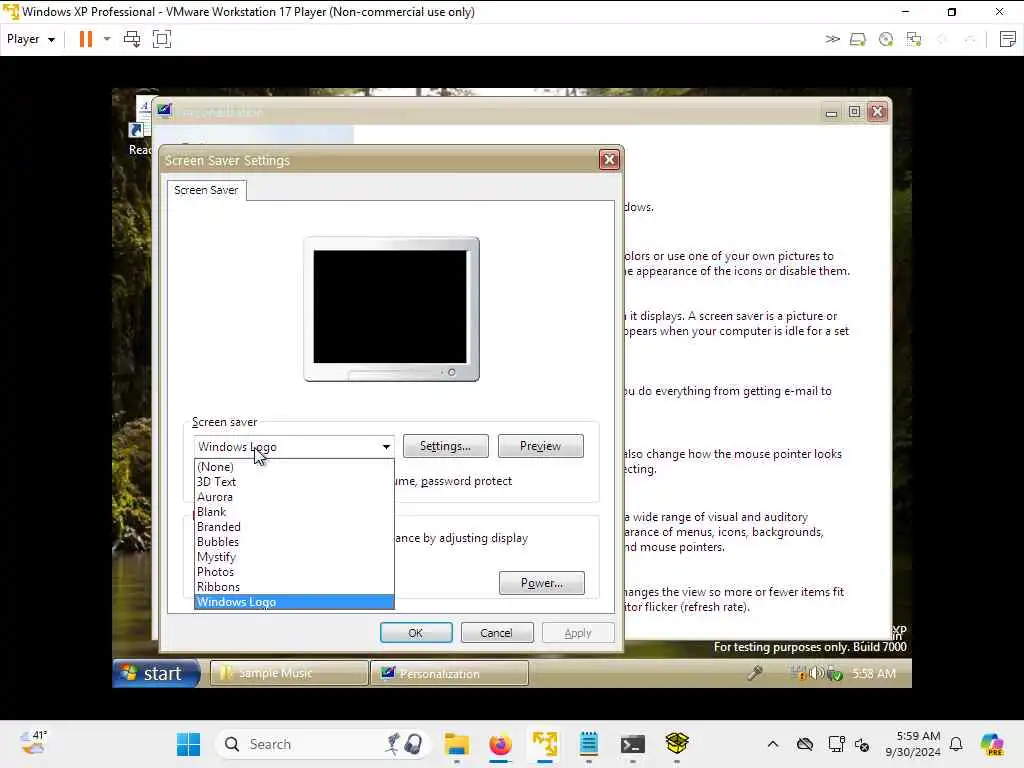Screen dimensions: 1024x768
Task: Click Personalization window title bar icon
Action: point(164,110)
